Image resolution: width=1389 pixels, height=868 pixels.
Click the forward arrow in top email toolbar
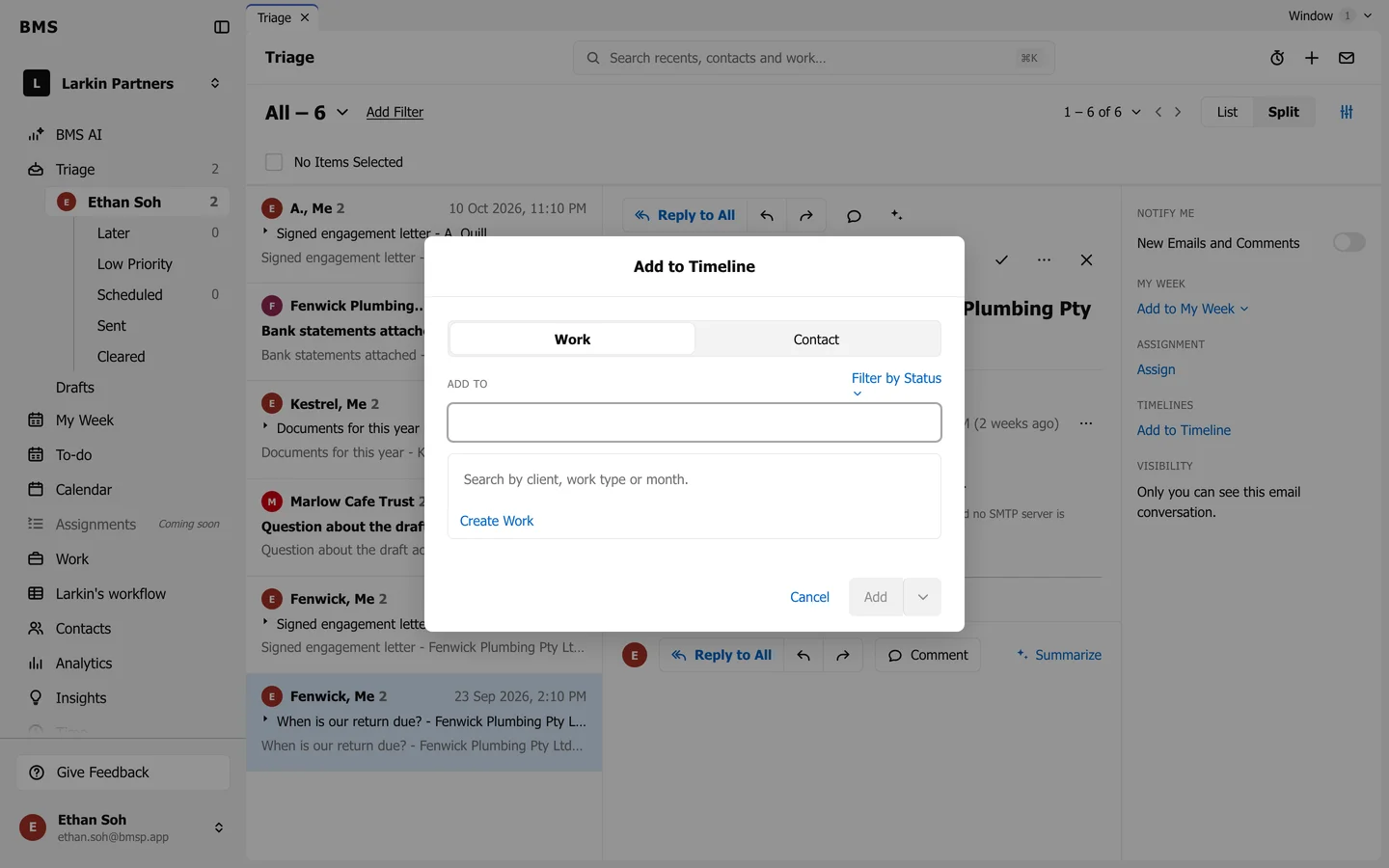tap(806, 216)
